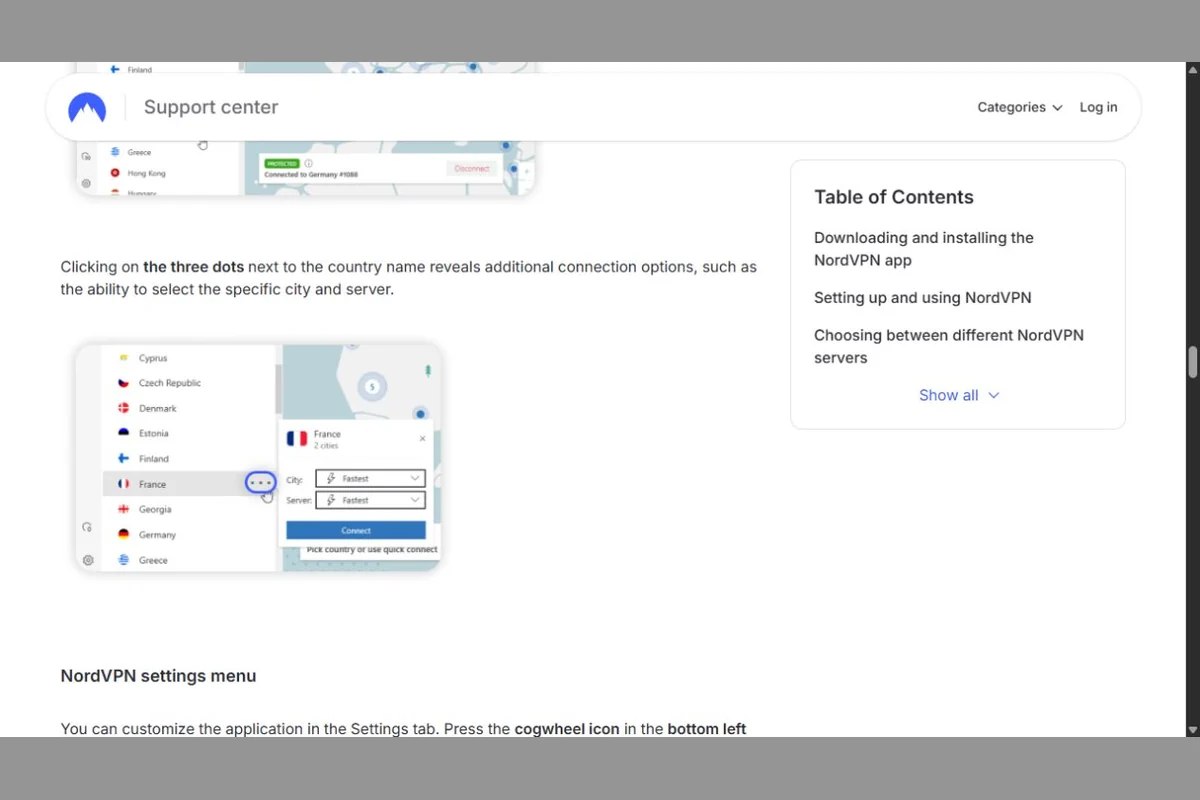The image size is (1200, 800).
Task: Click the scrollbar up arrow
Action: tap(1192, 70)
